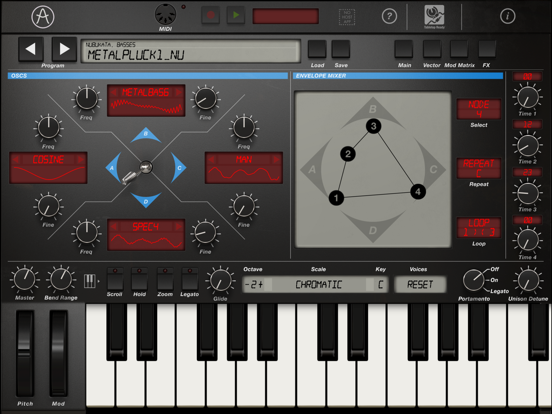This screenshot has width=552, height=414.
Task: Click the keyboard settings icon beside Bend Range
Action: pyautogui.click(x=90, y=281)
